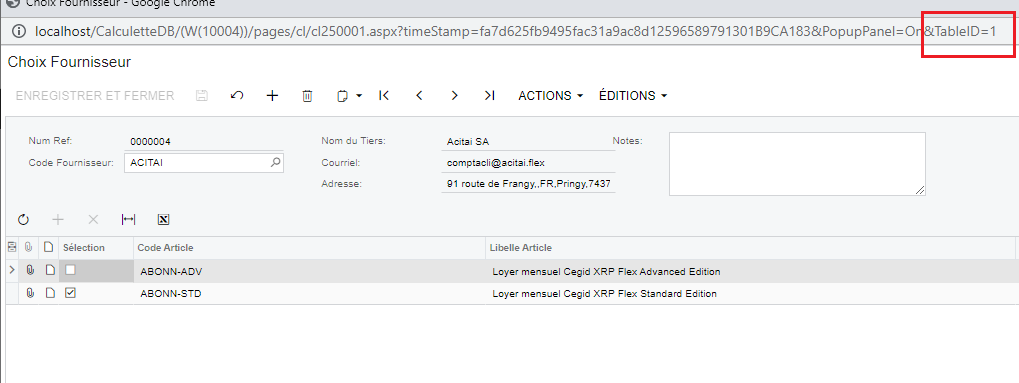Click the Num Ref value 0000004

[x=150, y=142]
